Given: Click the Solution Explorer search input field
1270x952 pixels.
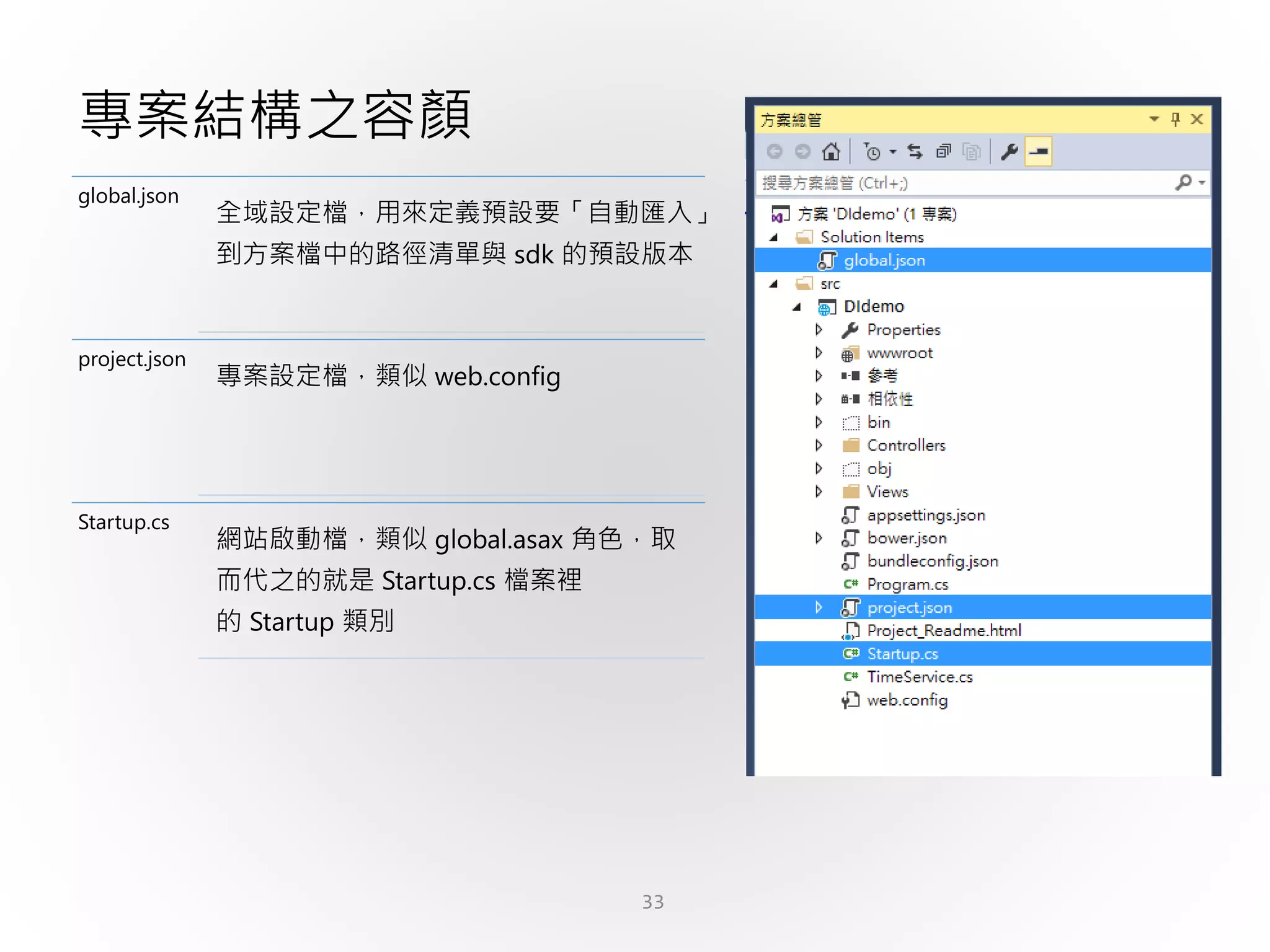Looking at the screenshot, I should click(961, 183).
